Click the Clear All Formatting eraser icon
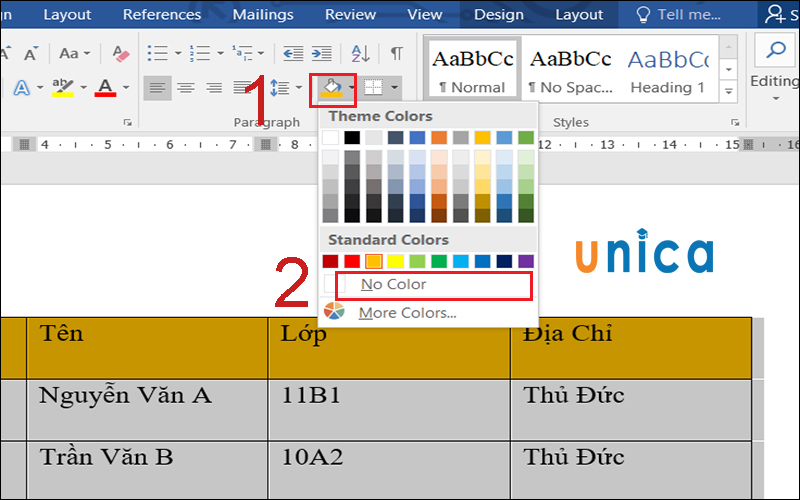Screen dimensions: 800x500 tap(121, 53)
